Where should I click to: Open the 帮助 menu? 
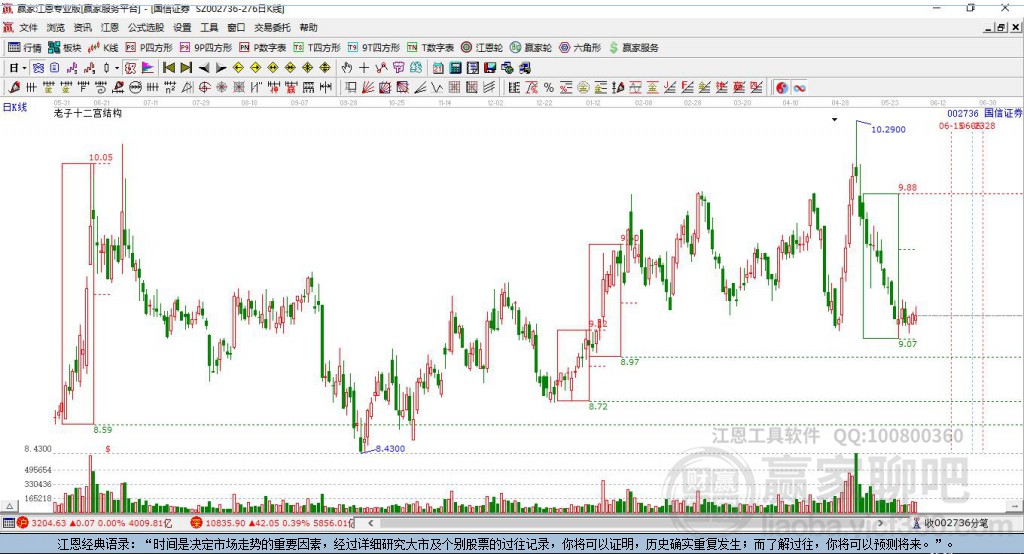pyautogui.click(x=308, y=27)
